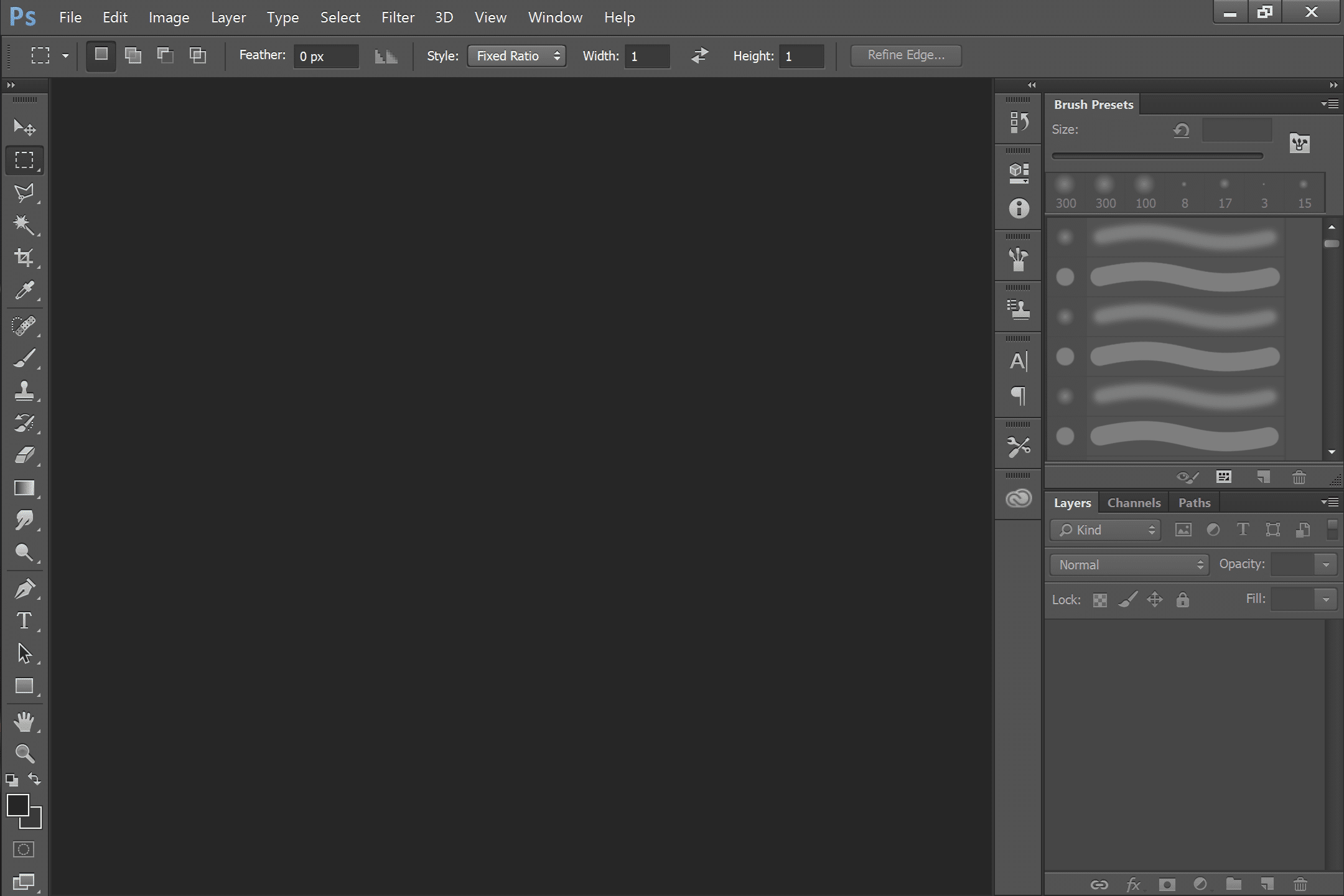Screen dimensions: 1344x896
Task: Select the Smudge tool
Action: point(24,520)
